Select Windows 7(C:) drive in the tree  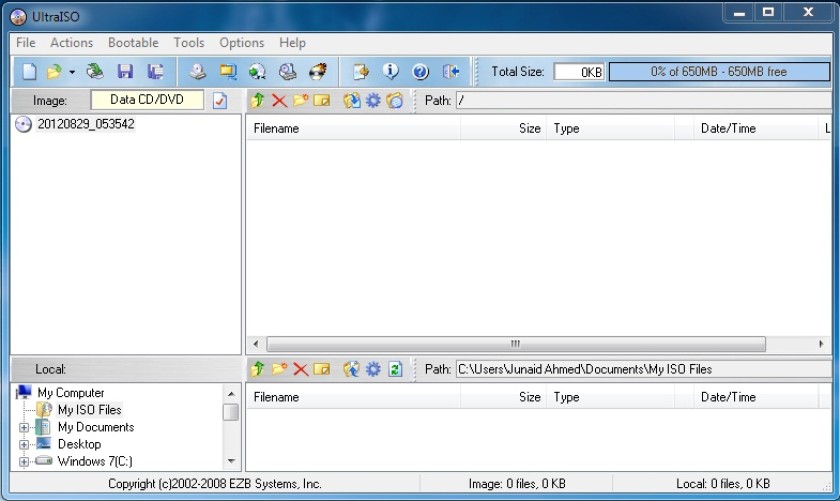pyautogui.click(x=95, y=461)
